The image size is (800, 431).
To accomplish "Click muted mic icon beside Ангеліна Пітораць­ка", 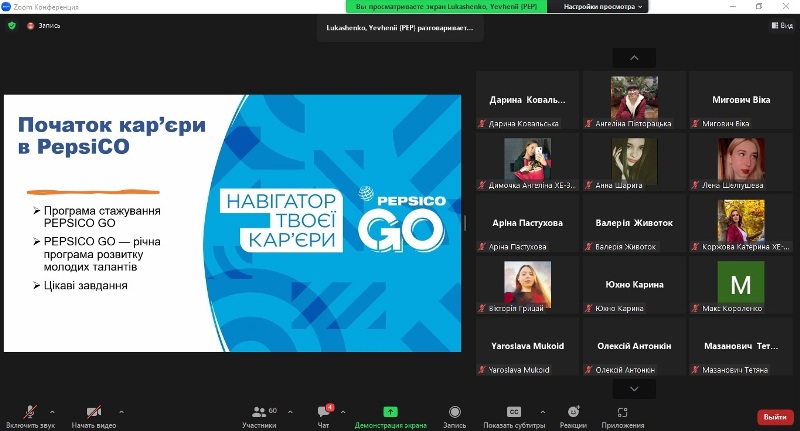I will click(x=588, y=123).
